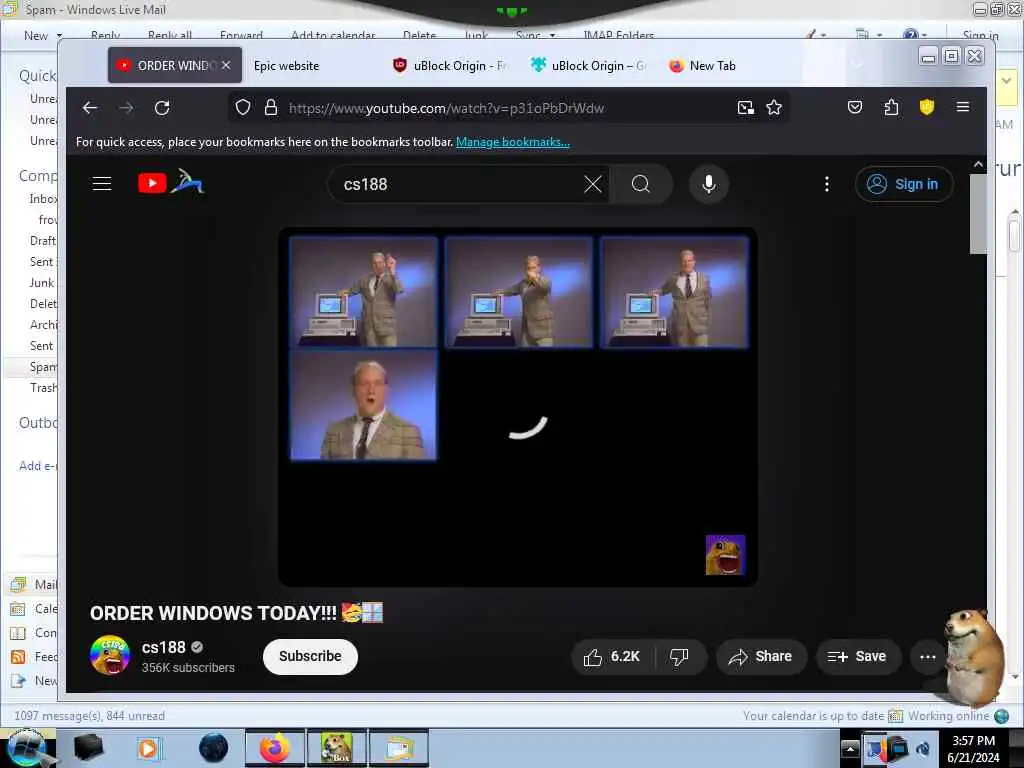Open picture-in-picture icon in address bar

click(746, 108)
